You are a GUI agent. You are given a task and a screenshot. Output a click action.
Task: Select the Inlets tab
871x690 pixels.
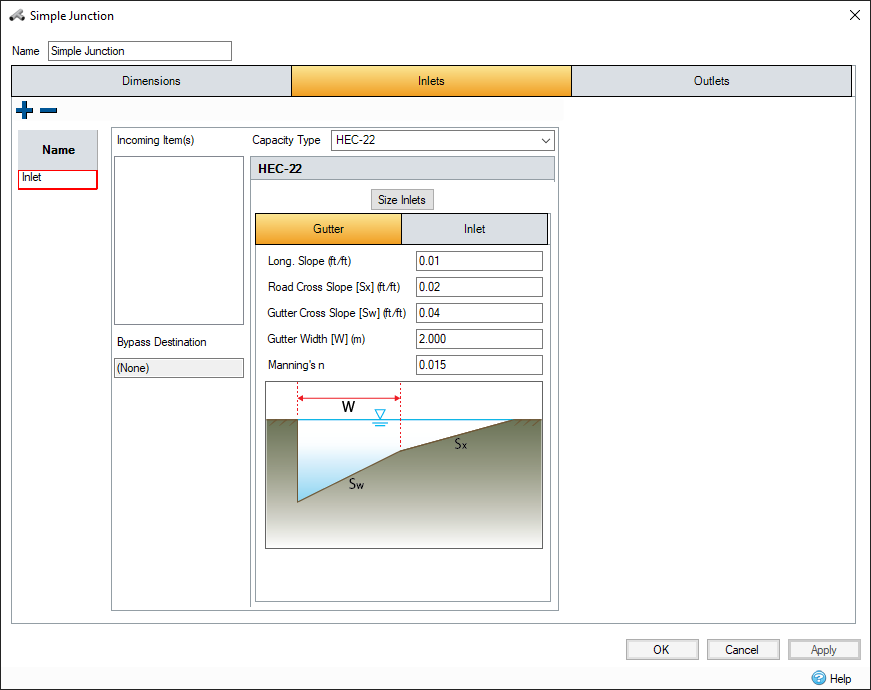point(431,81)
